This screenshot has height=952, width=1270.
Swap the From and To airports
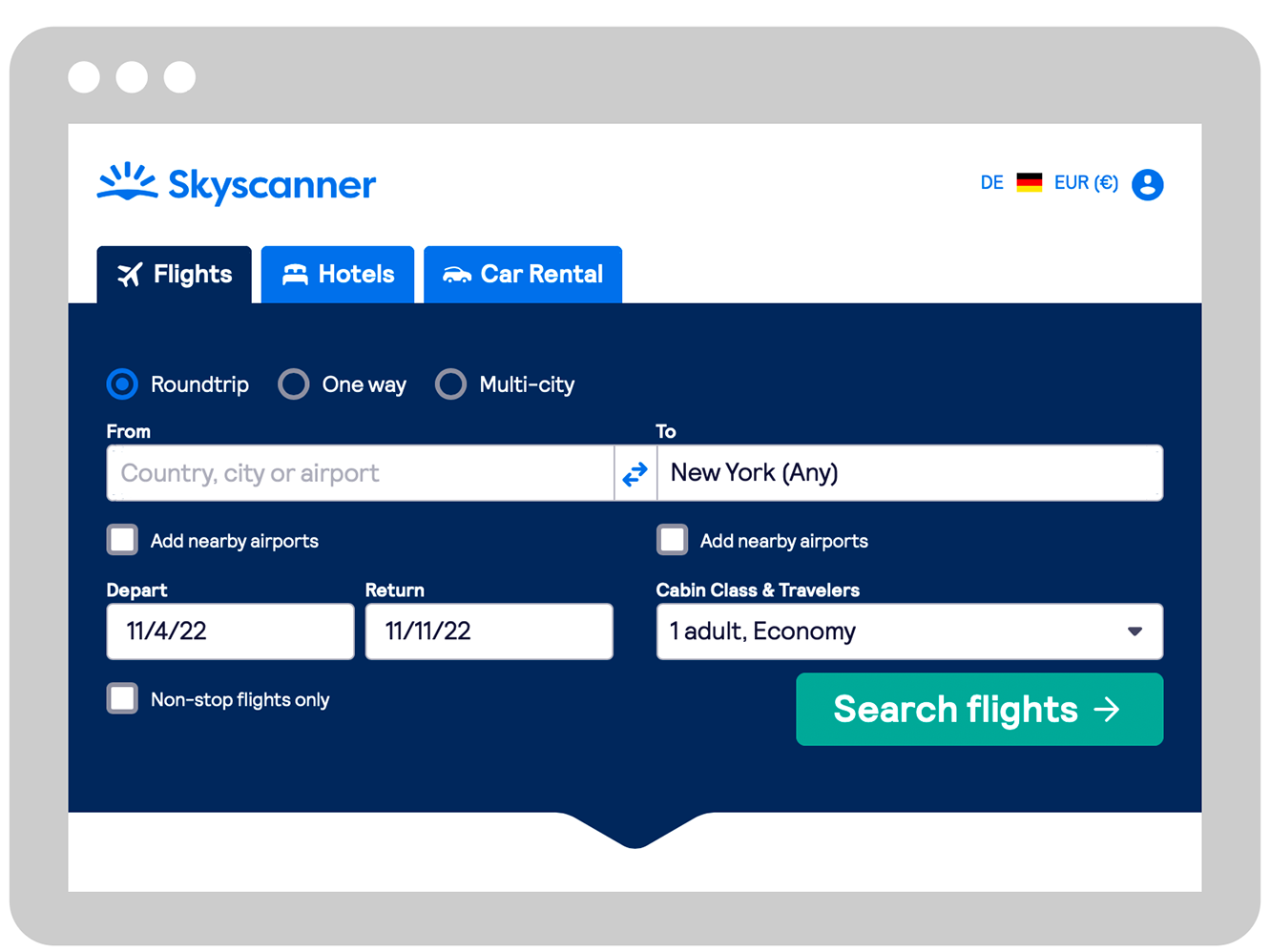pos(635,472)
